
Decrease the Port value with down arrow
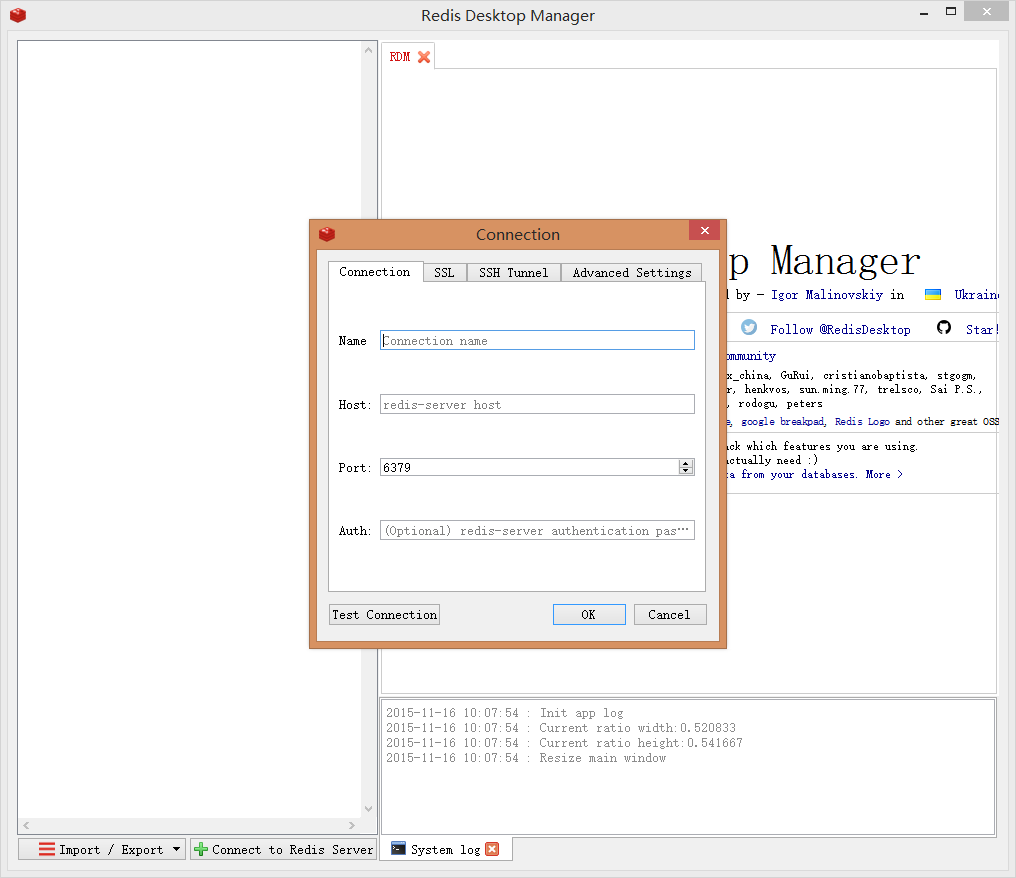pos(686,471)
